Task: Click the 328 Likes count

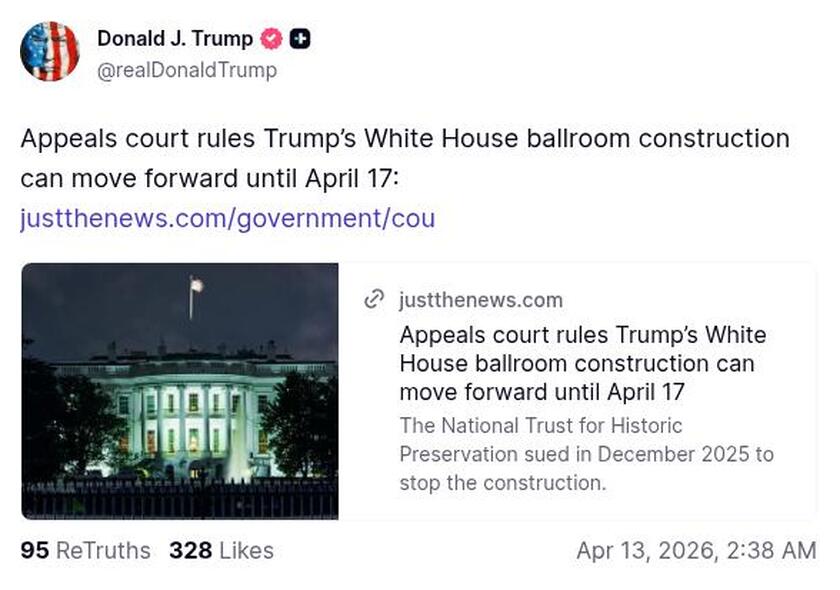Action: [x=224, y=551]
